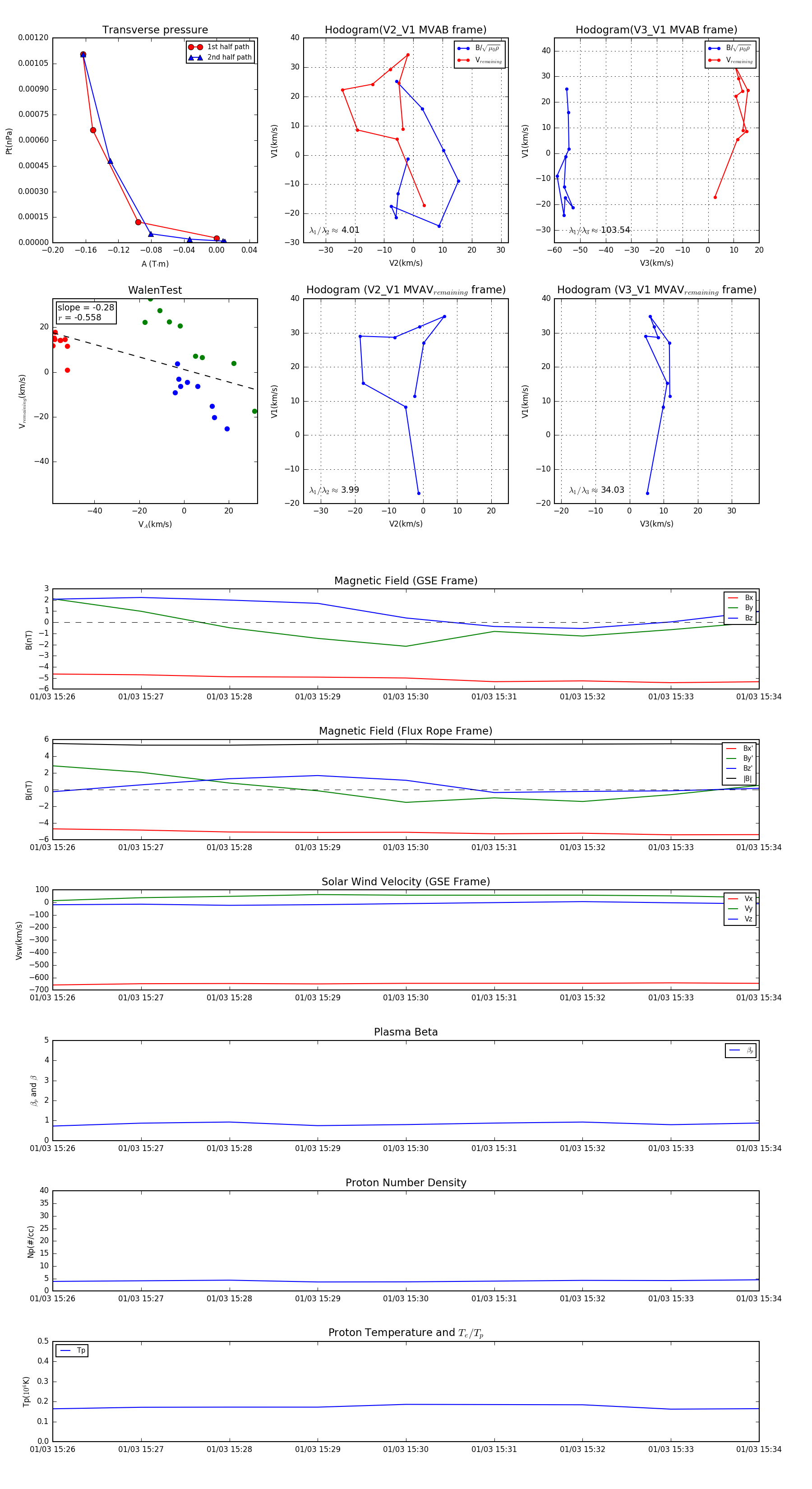Click the Hodogram(V3_V1 MVAB frame) title
Screen dimensions: 812x1489
[x=656, y=30]
